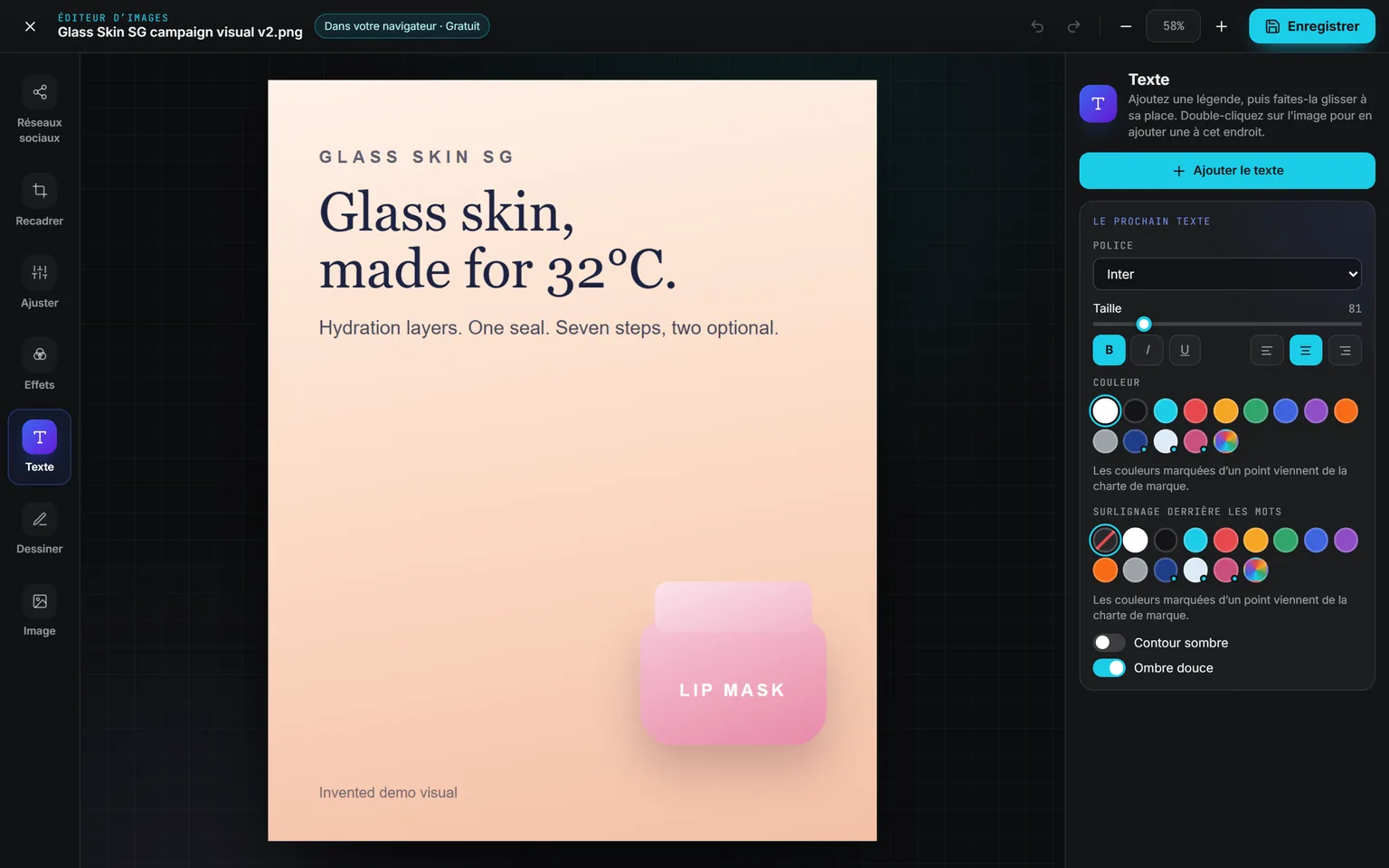Pick the white text color swatch
1389x868 pixels.
(x=1105, y=410)
